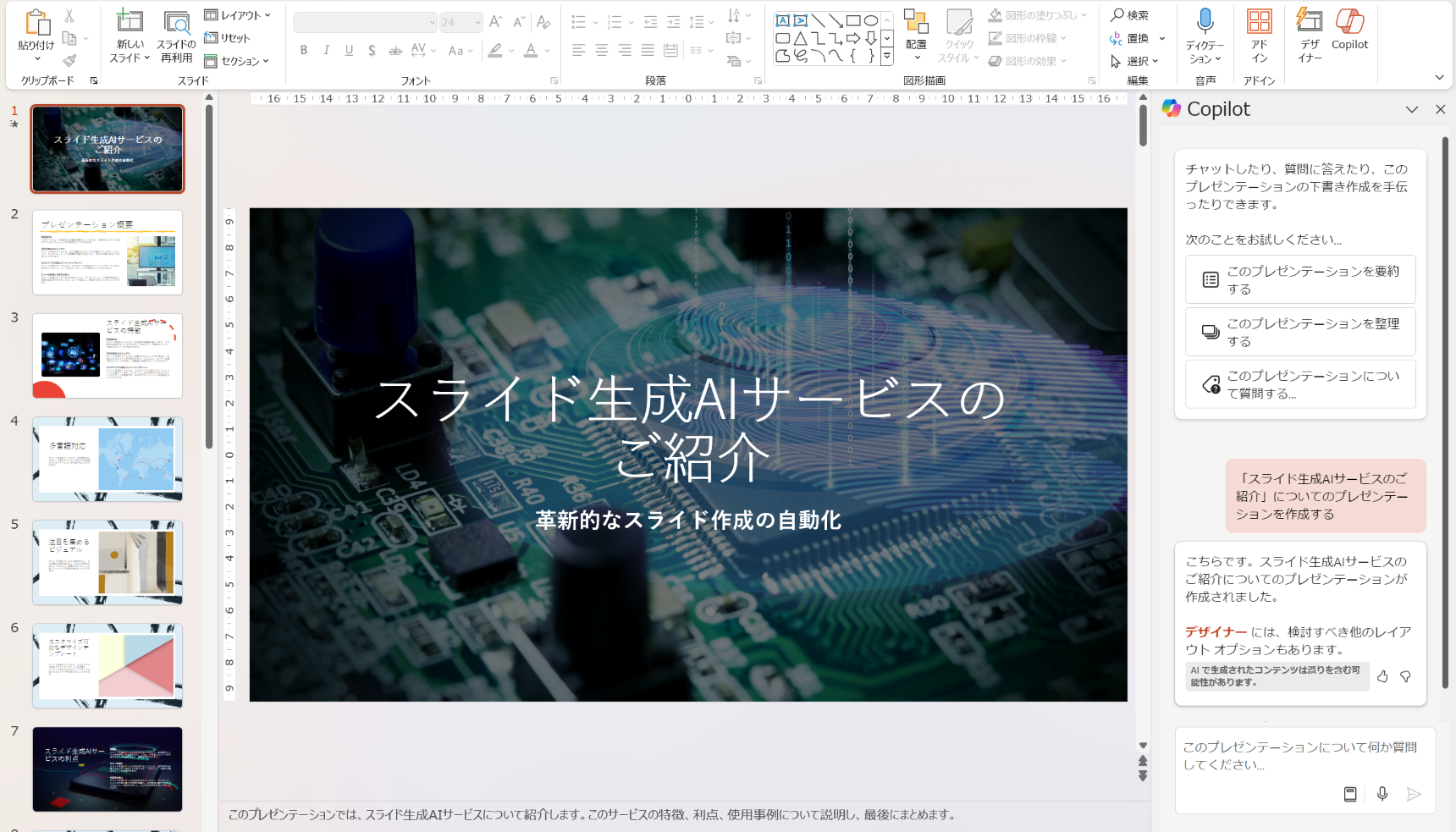Viewport: 1456px width, 832px height.
Task: Align text to the right
Action: point(625,51)
